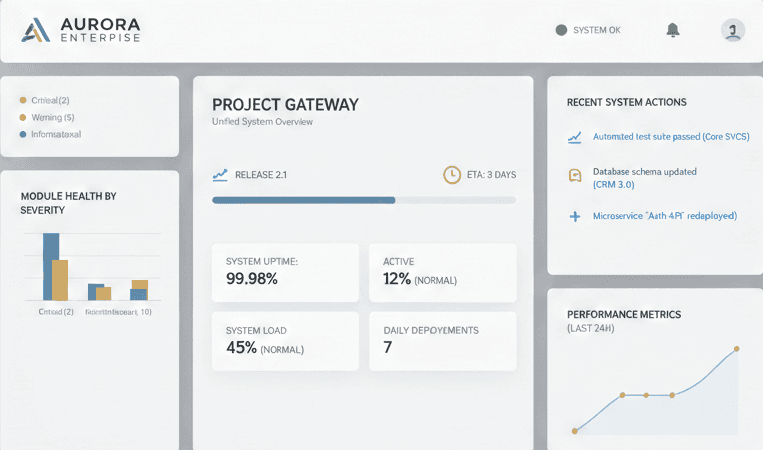Screen dimensions: 763x450
Task: Click the database schema update icon
Action: click(575, 176)
